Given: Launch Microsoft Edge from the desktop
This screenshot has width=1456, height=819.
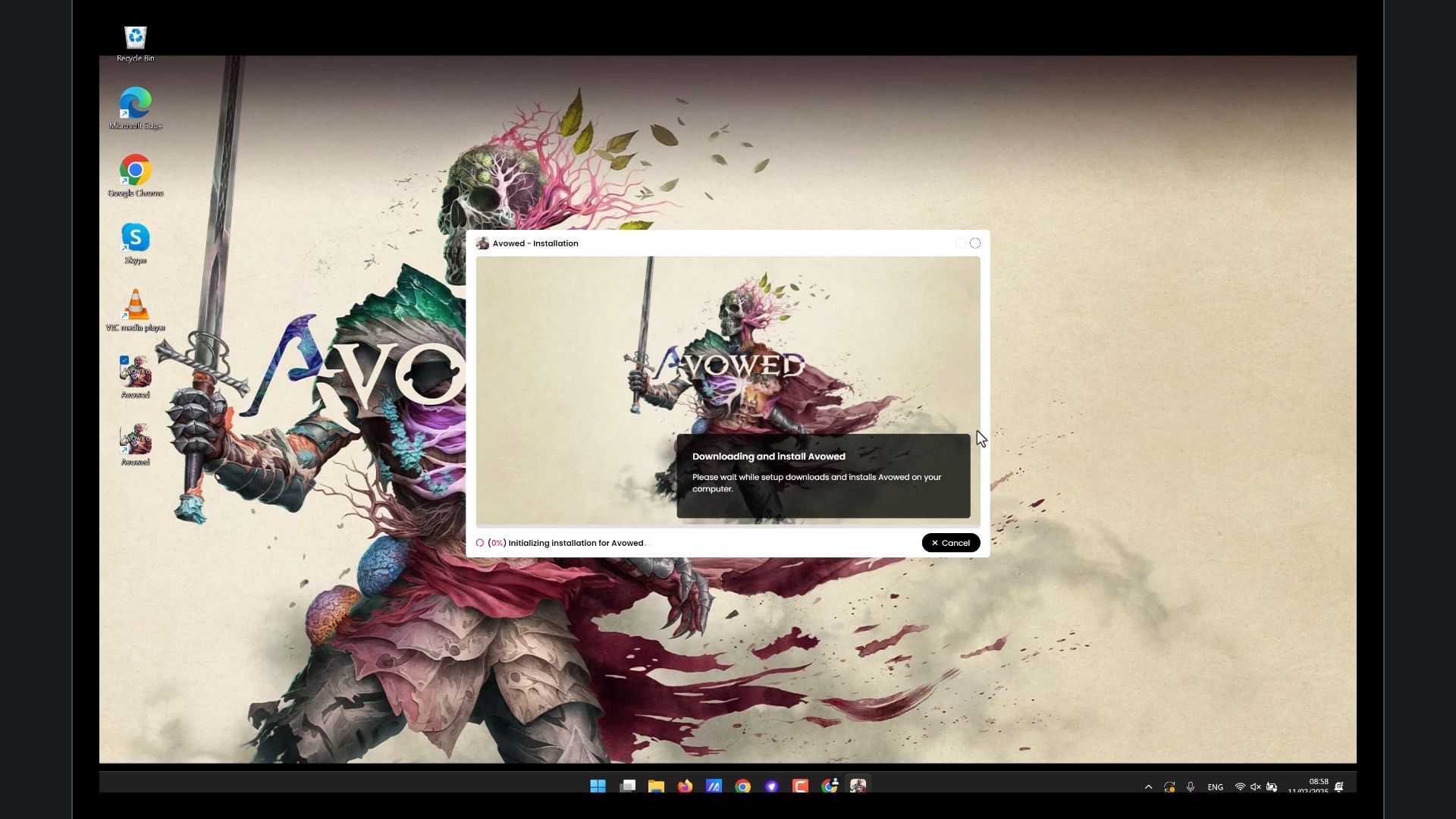Looking at the screenshot, I should click(135, 108).
